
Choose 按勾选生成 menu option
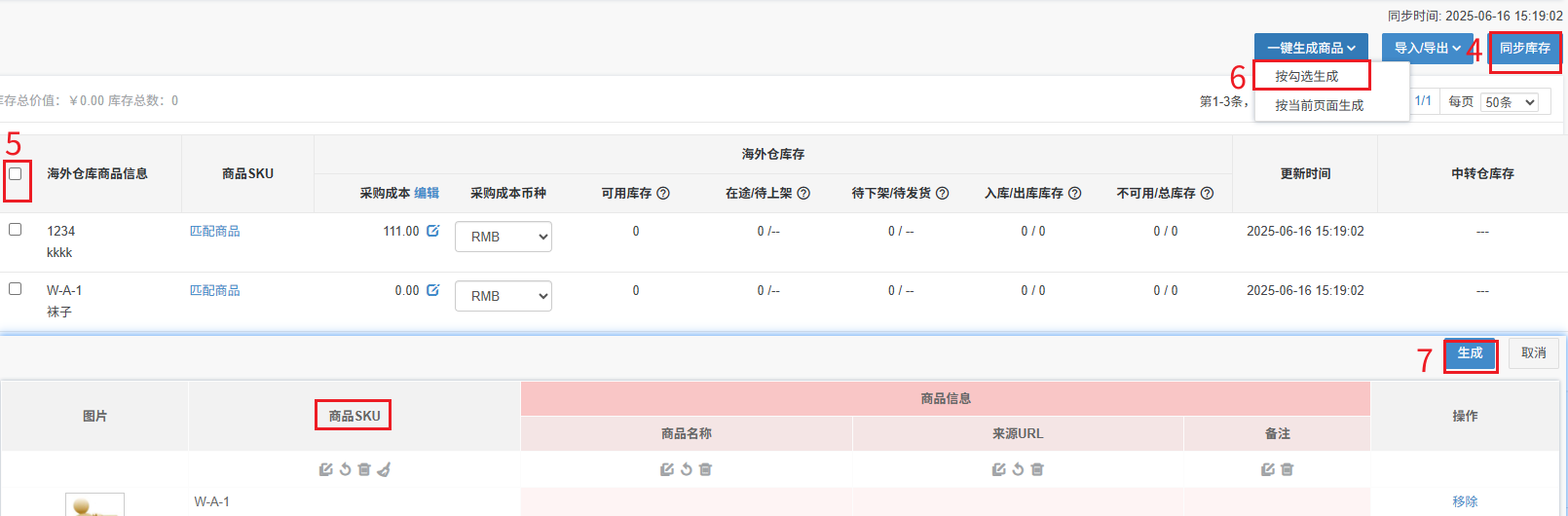[x=1307, y=76]
